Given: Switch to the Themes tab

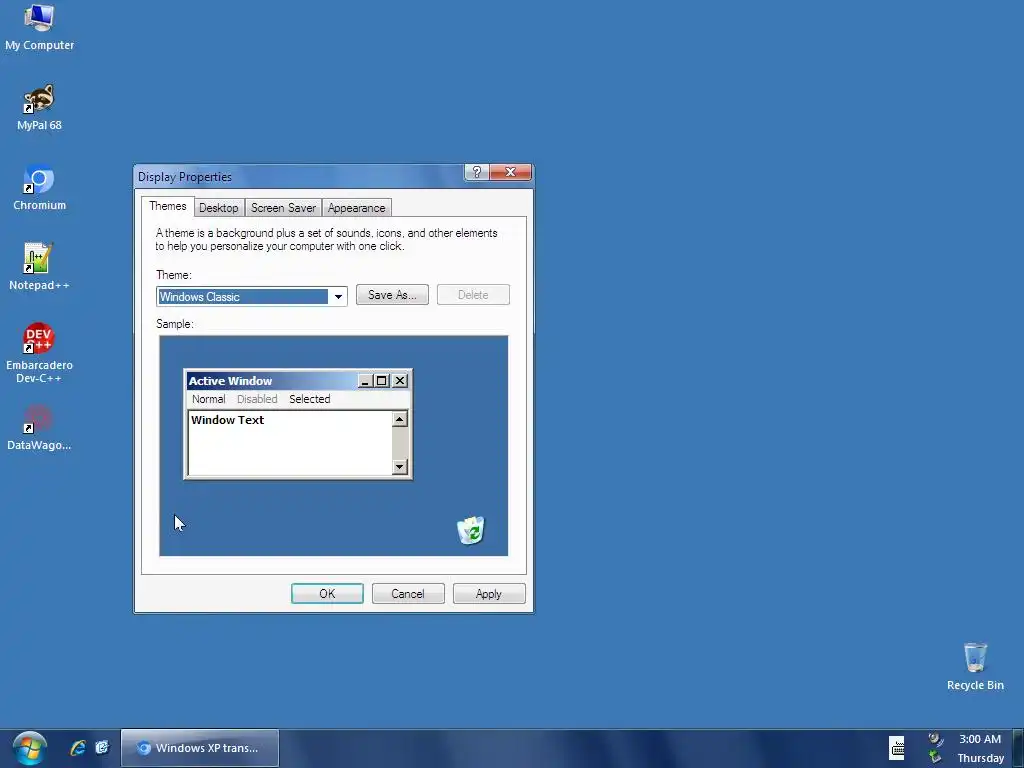Looking at the screenshot, I should (x=168, y=206).
